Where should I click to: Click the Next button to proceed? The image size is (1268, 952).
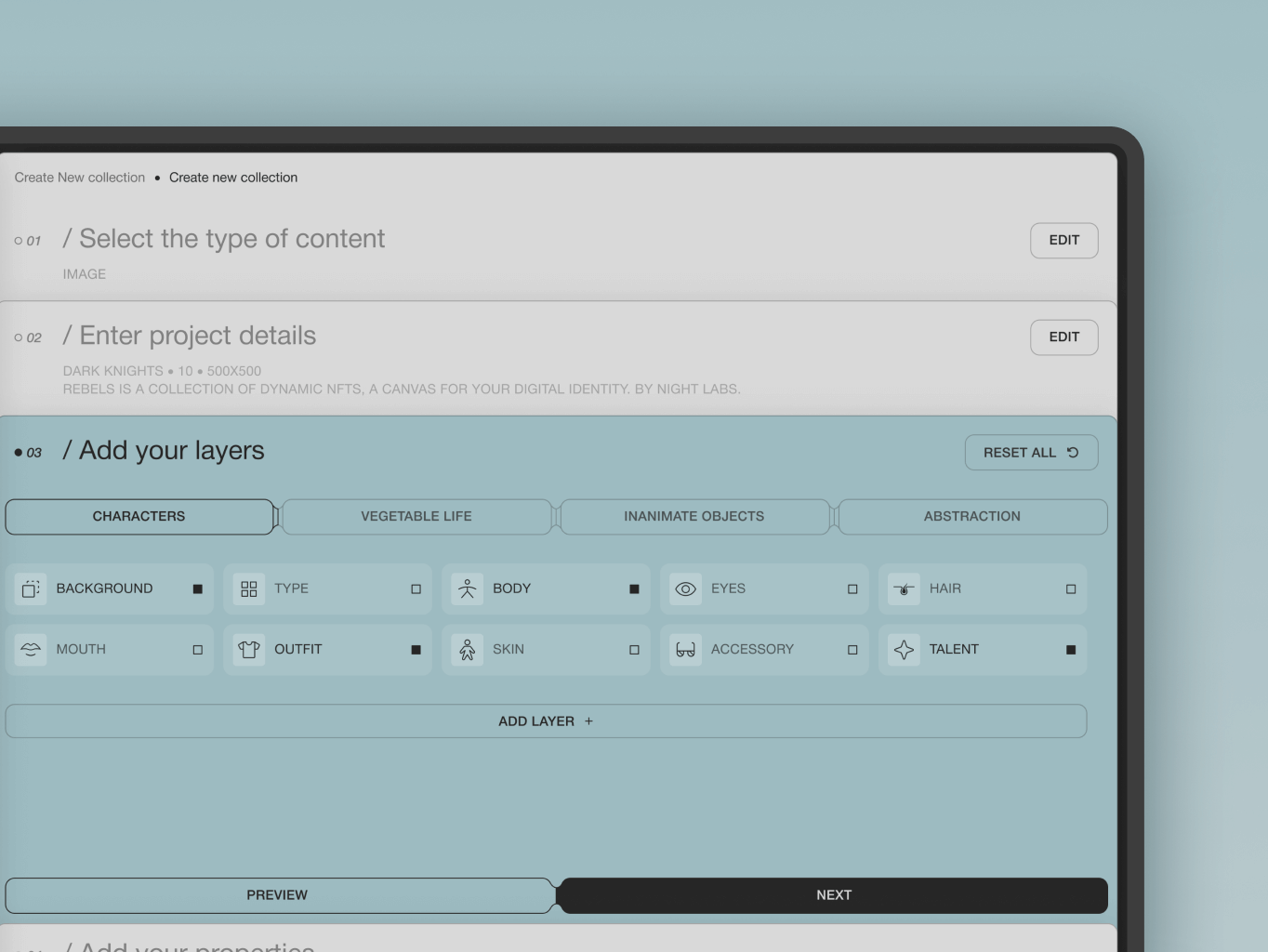tap(833, 894)
